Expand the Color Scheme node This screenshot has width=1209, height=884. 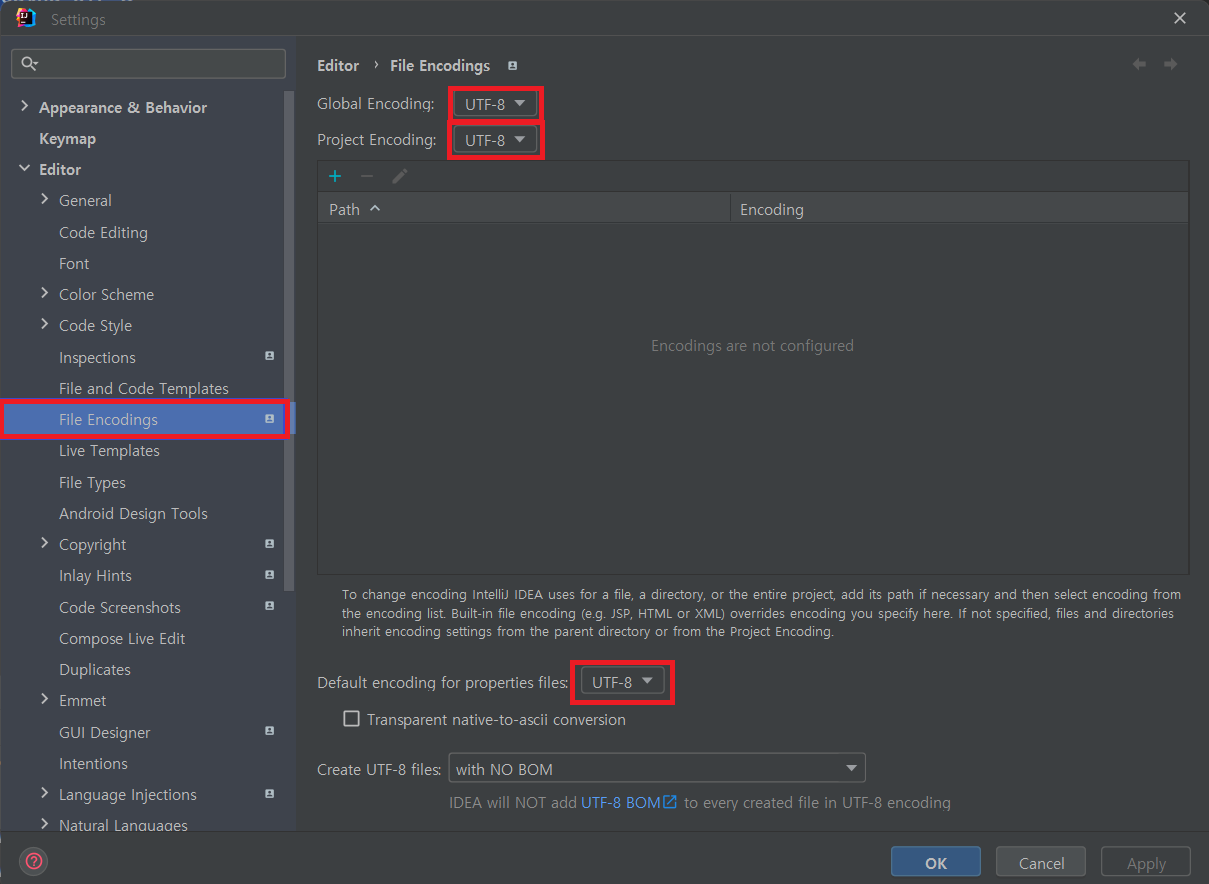tap(44, 293)
